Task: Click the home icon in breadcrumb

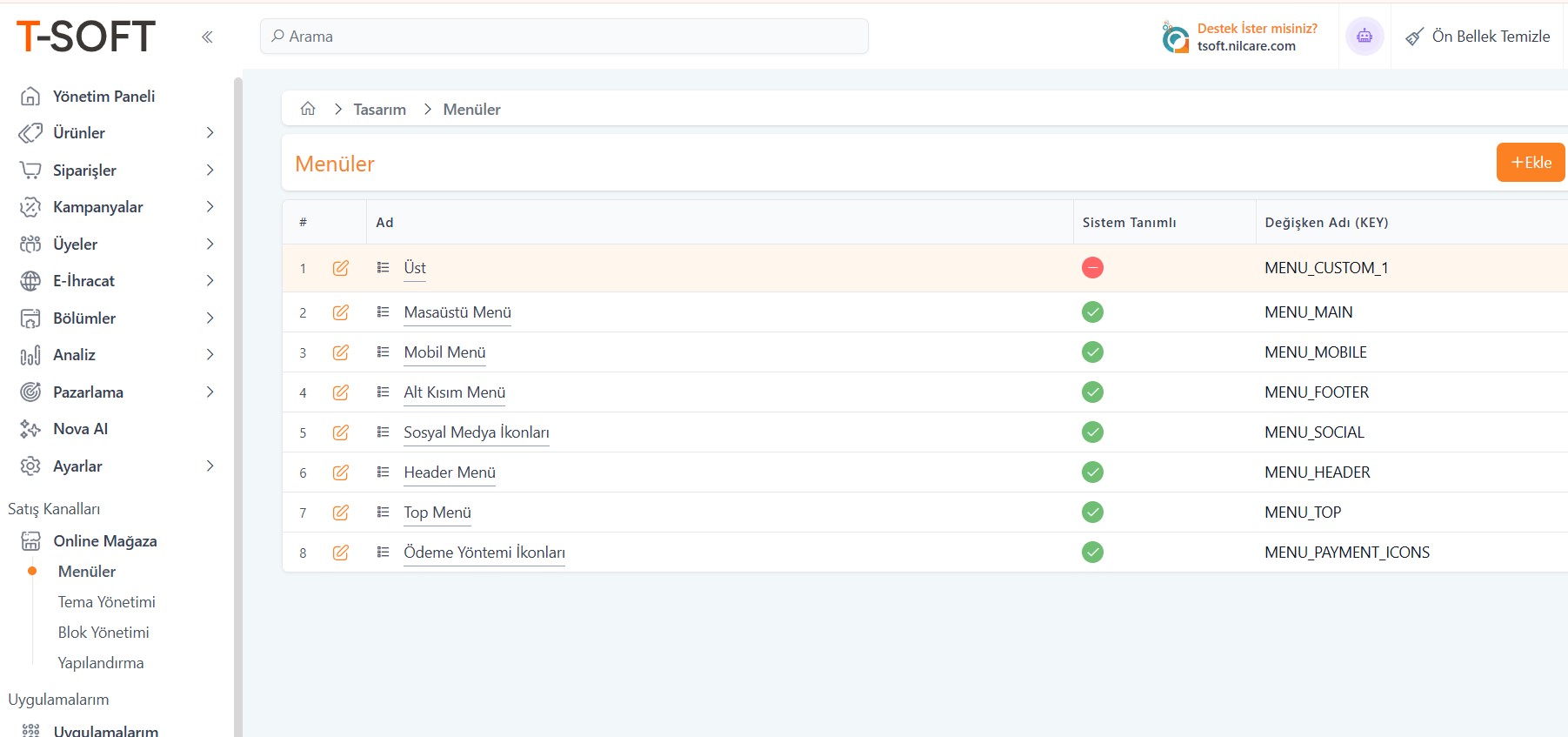Action: click(x=308, y=109)
